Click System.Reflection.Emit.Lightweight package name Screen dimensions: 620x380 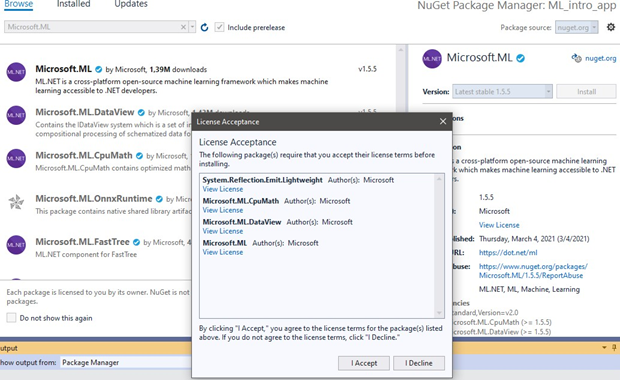(x=263, y=180)
